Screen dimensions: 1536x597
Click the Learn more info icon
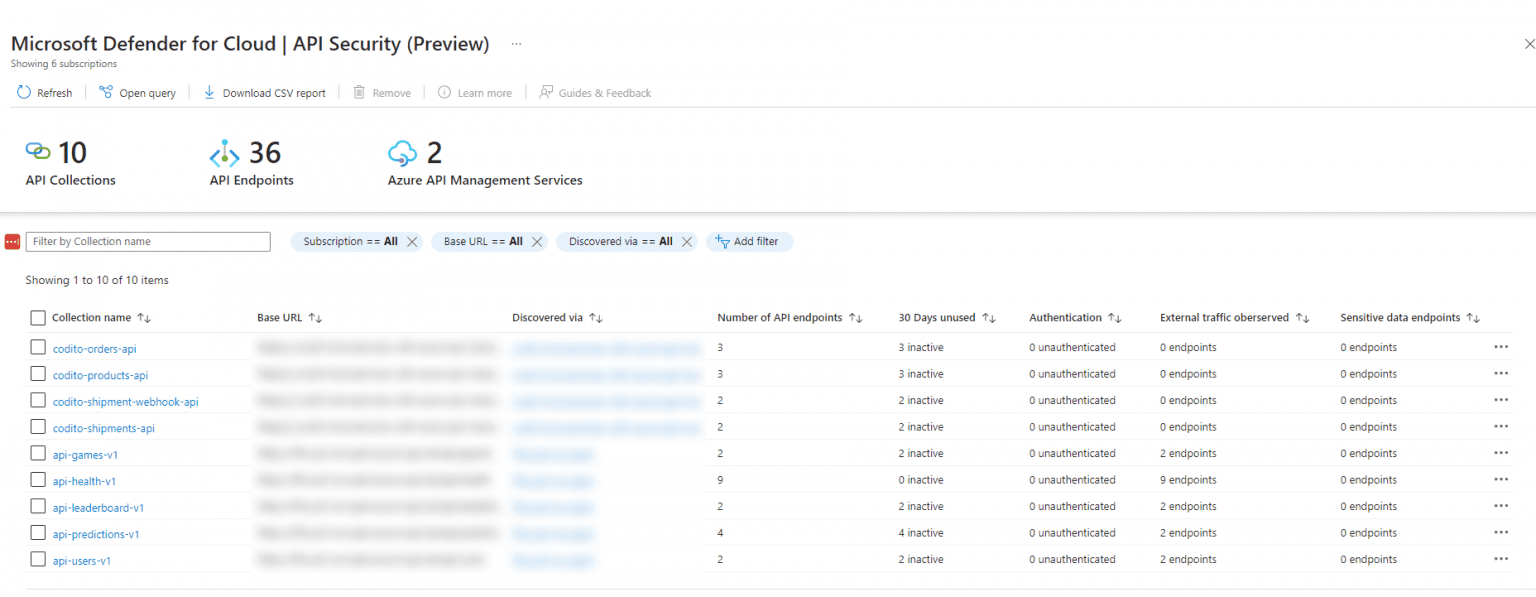(x=442, y=92)
